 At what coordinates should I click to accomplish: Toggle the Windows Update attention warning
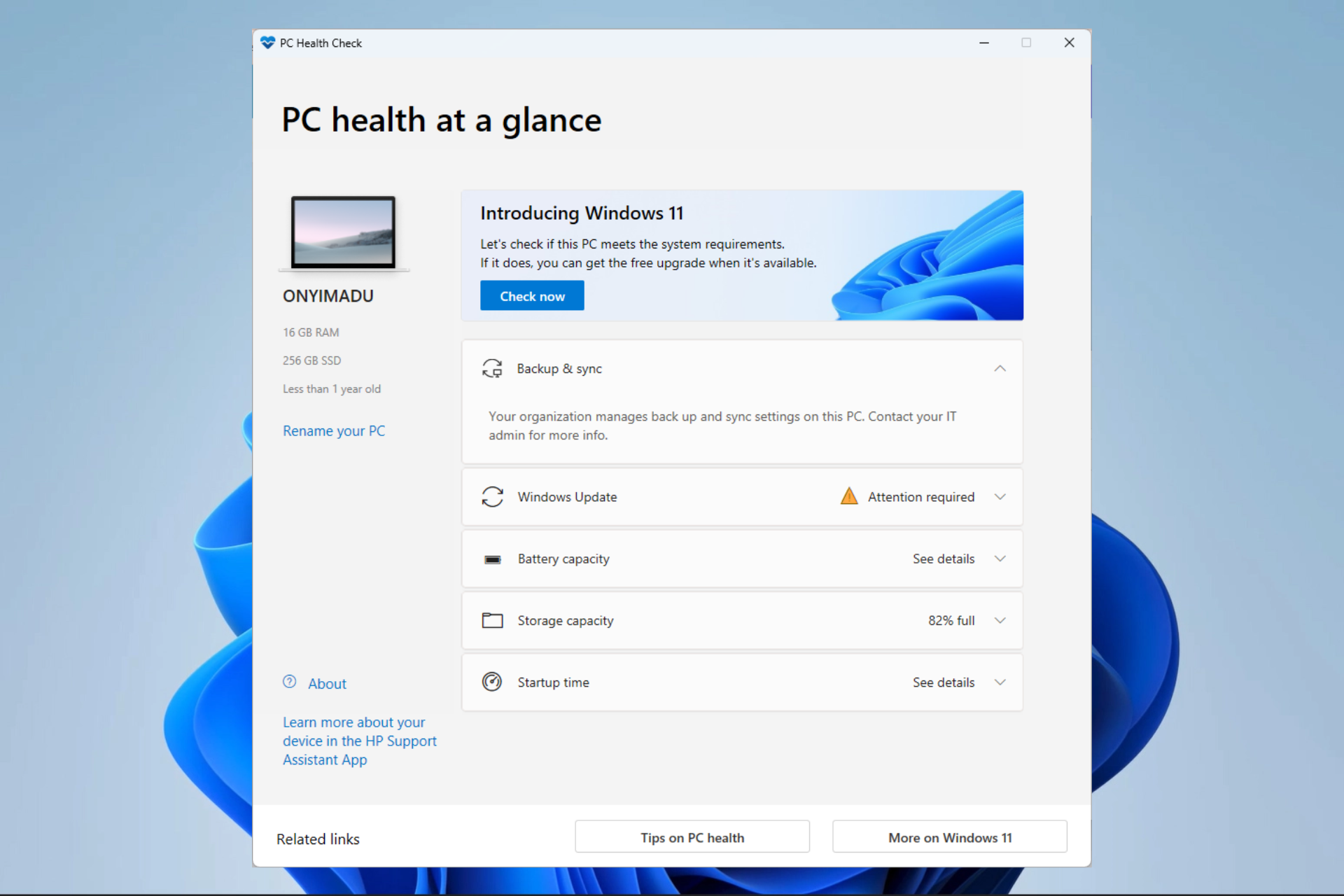pos(1000,496)
